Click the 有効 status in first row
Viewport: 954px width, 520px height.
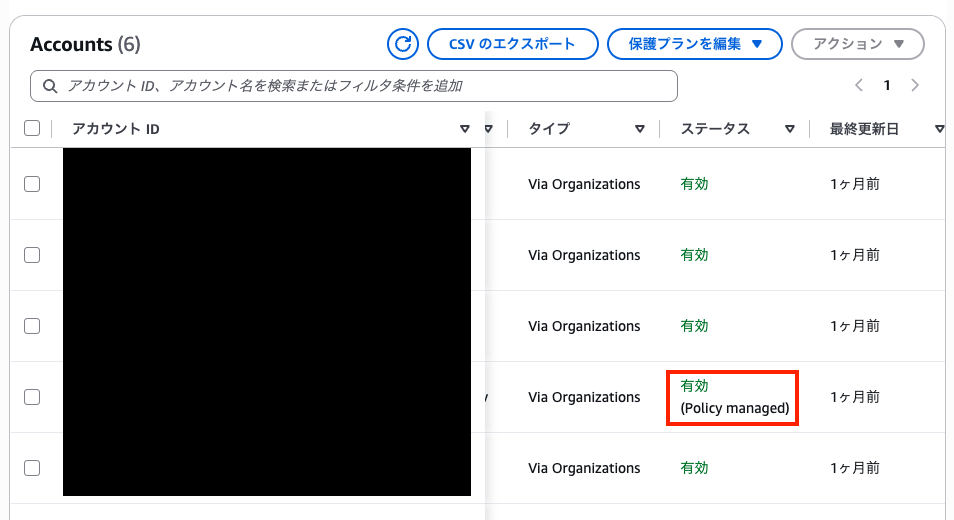pos(694,184)
